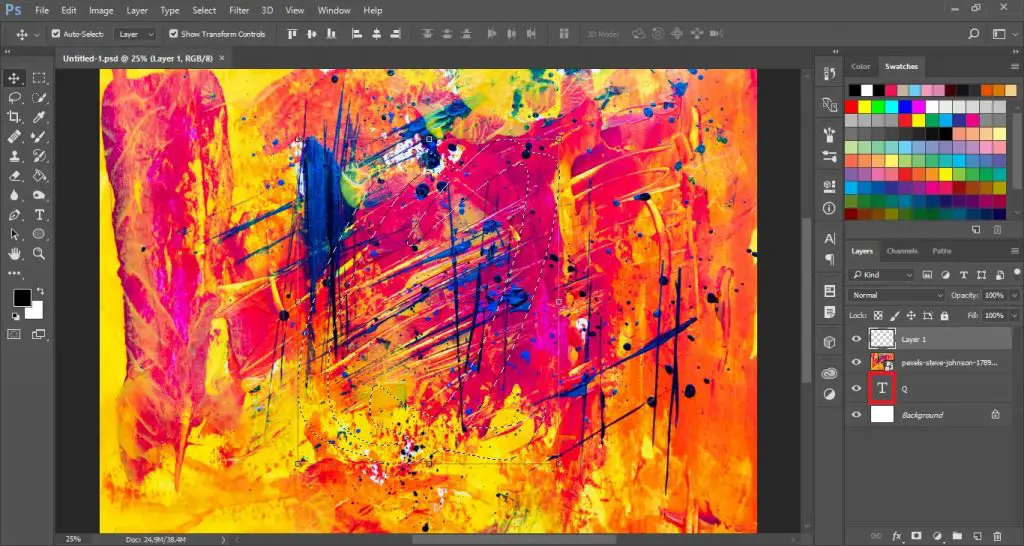Viewport: 1024px width, 546px height.
Task: Toggle the Auto-Select checkbox
Action: click(56, 34)
